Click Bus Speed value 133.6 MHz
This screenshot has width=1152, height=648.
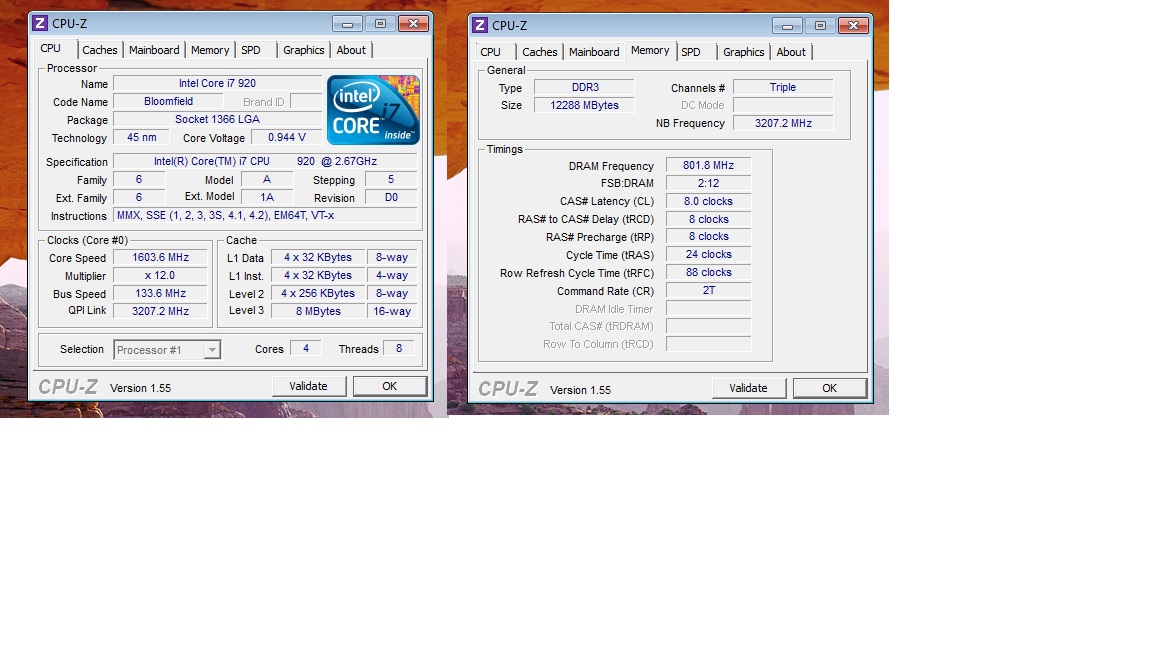tap(160, 293)
